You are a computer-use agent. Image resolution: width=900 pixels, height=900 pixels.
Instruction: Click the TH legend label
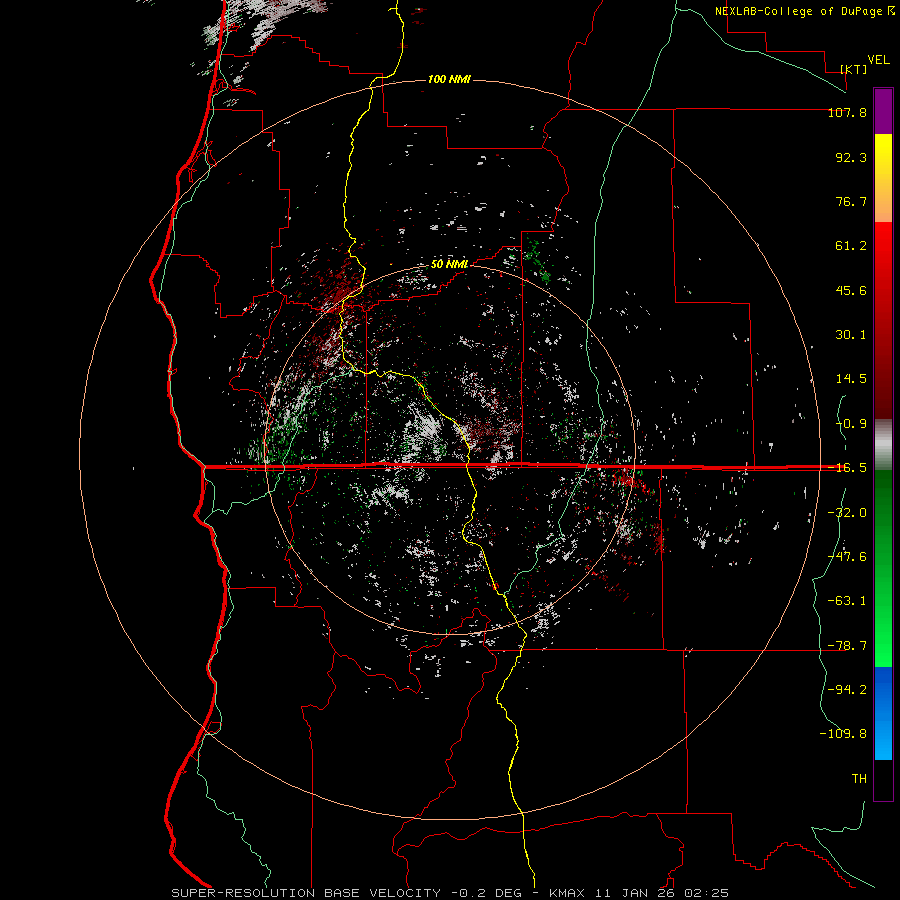(x=859, y=779)
